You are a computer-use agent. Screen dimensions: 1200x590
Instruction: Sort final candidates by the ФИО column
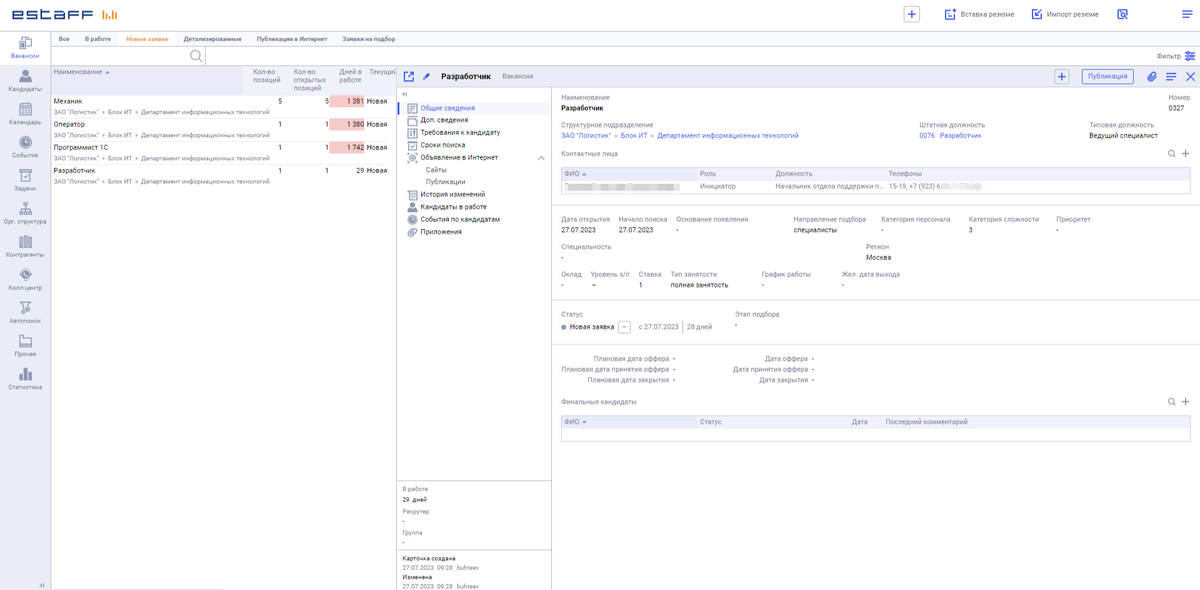coord(575,422)
